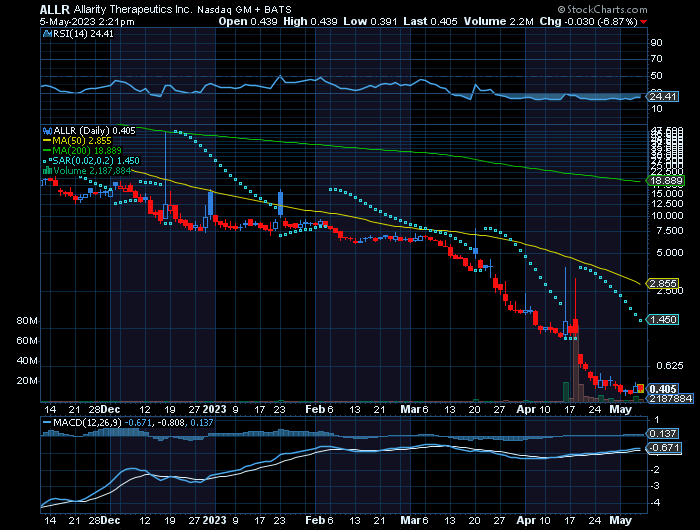Click the -0.808 signal value in MACD legend

171,422
